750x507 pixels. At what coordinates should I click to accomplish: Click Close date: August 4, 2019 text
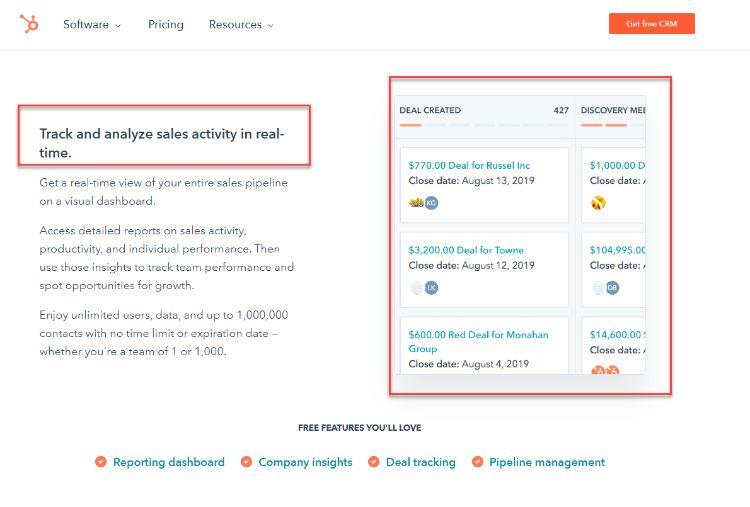tap(469, 364)
